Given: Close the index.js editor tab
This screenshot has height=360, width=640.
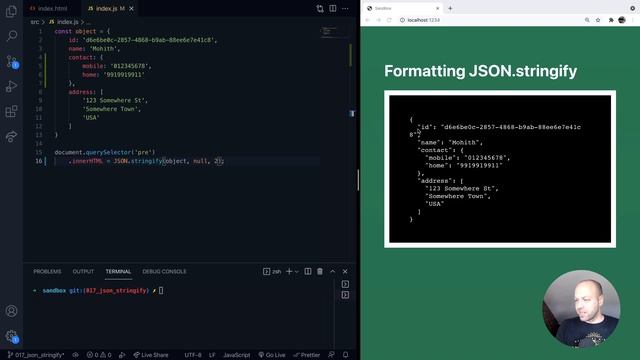Looking at the screenshot, I should [131, 9].
